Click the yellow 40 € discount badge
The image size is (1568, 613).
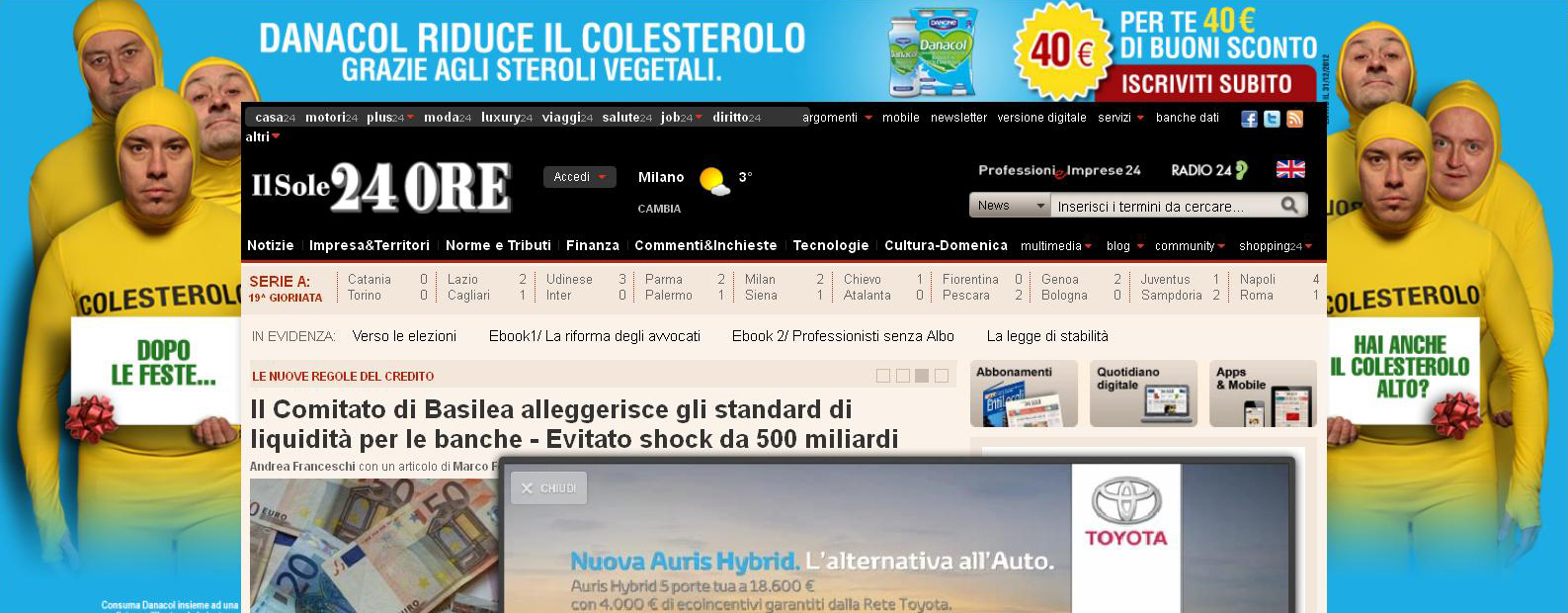tap(1063, 50)
